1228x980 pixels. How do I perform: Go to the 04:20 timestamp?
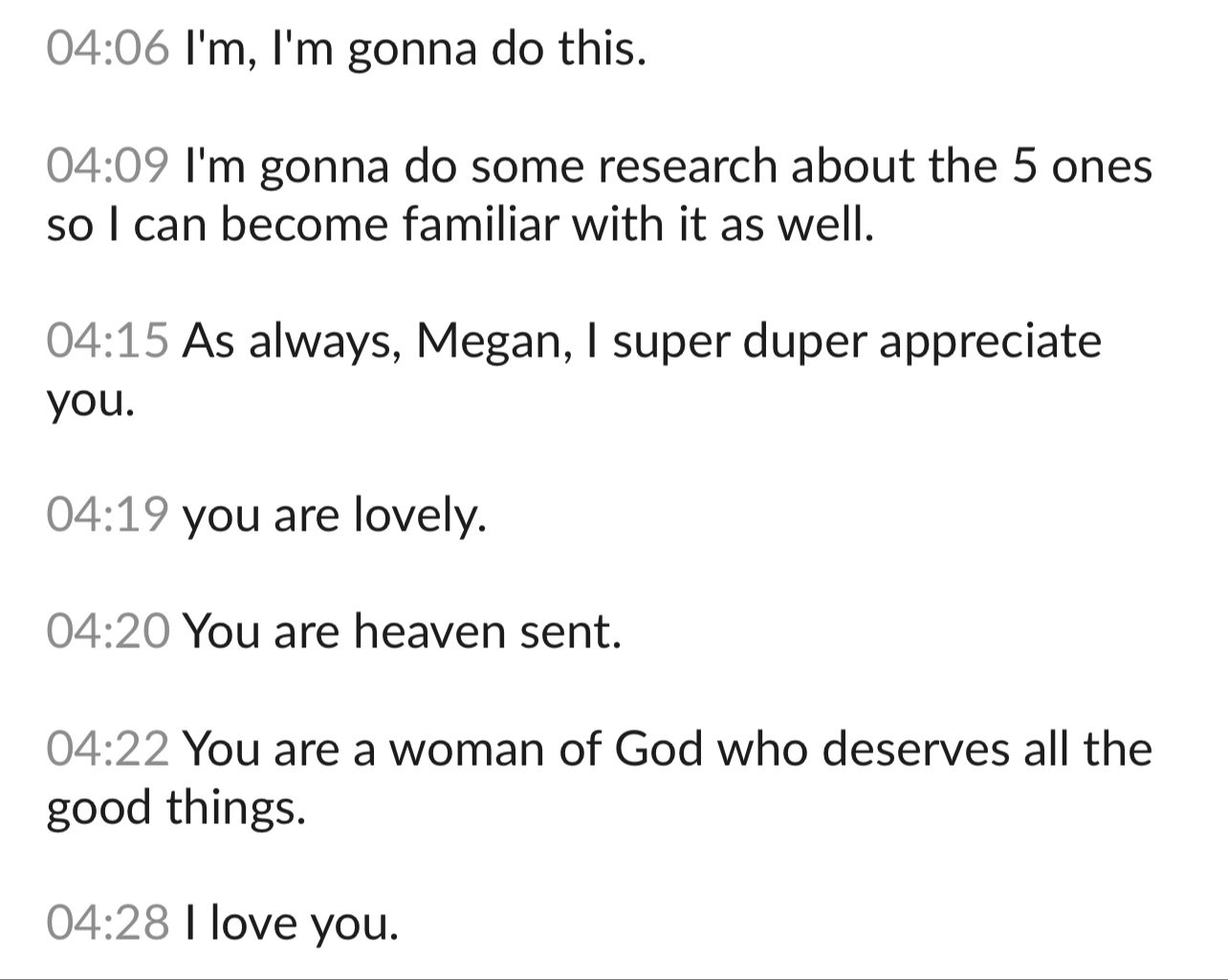tap(108, 632)
